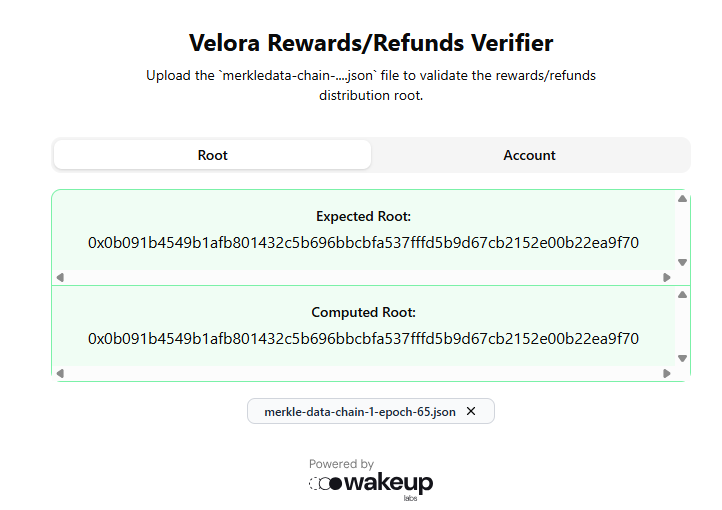Click the Expected Root vertical scrollbar track
This screenshot has height=510, width=722.
(x=682, y=230)
